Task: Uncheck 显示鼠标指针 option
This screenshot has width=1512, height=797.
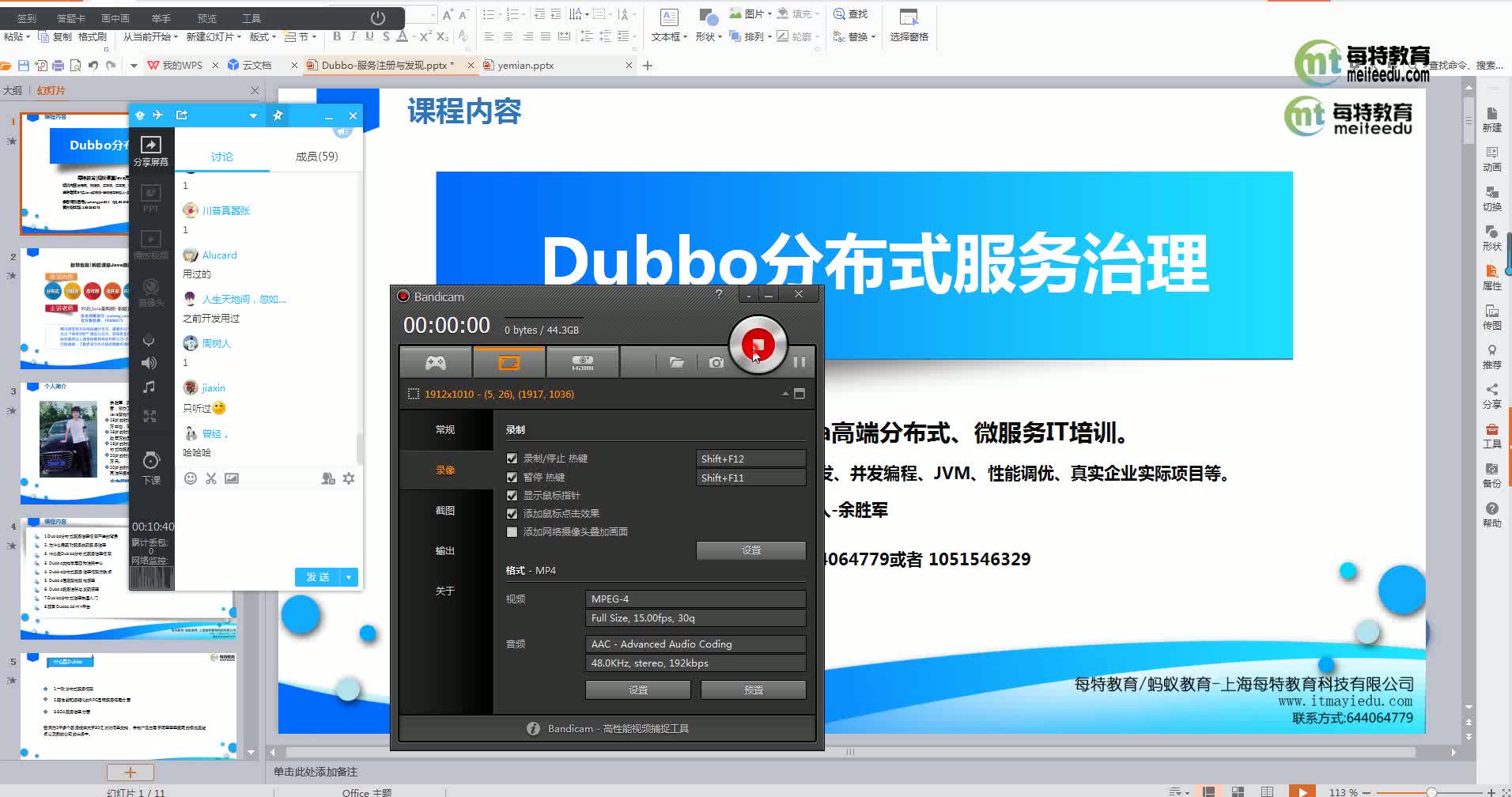Action: tap(512, 496)
